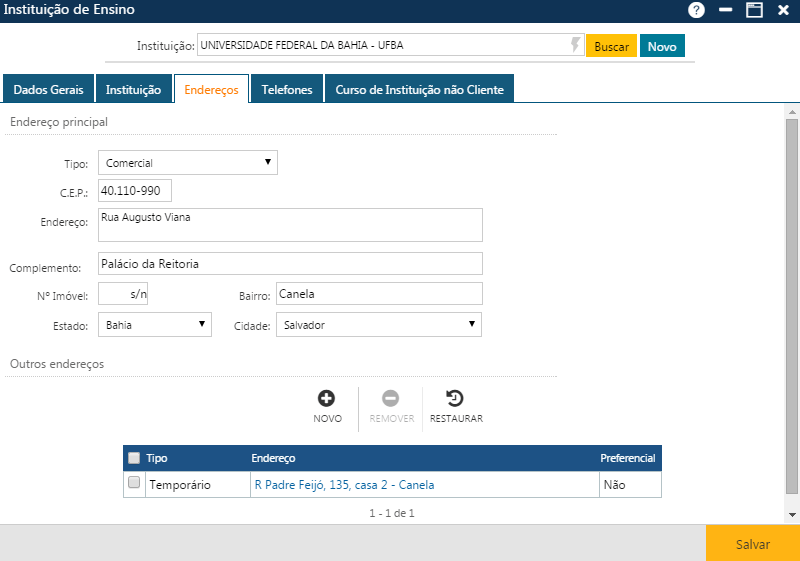Select the Curso de Instituição não Cliente tab
This screenshot has height=561, width=800.
pos(419,89)
